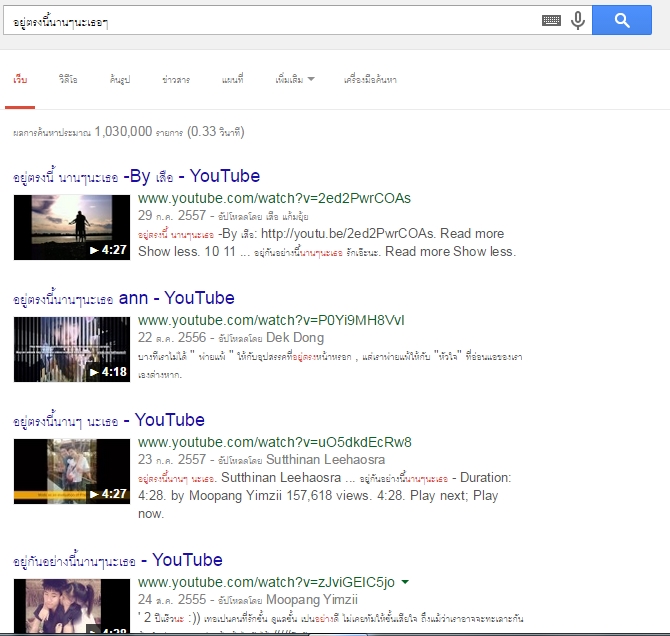Viewport: 670px width, 636px height.
Task: Open the result title 'ann - YouTube'
Action: pos(123,298)
